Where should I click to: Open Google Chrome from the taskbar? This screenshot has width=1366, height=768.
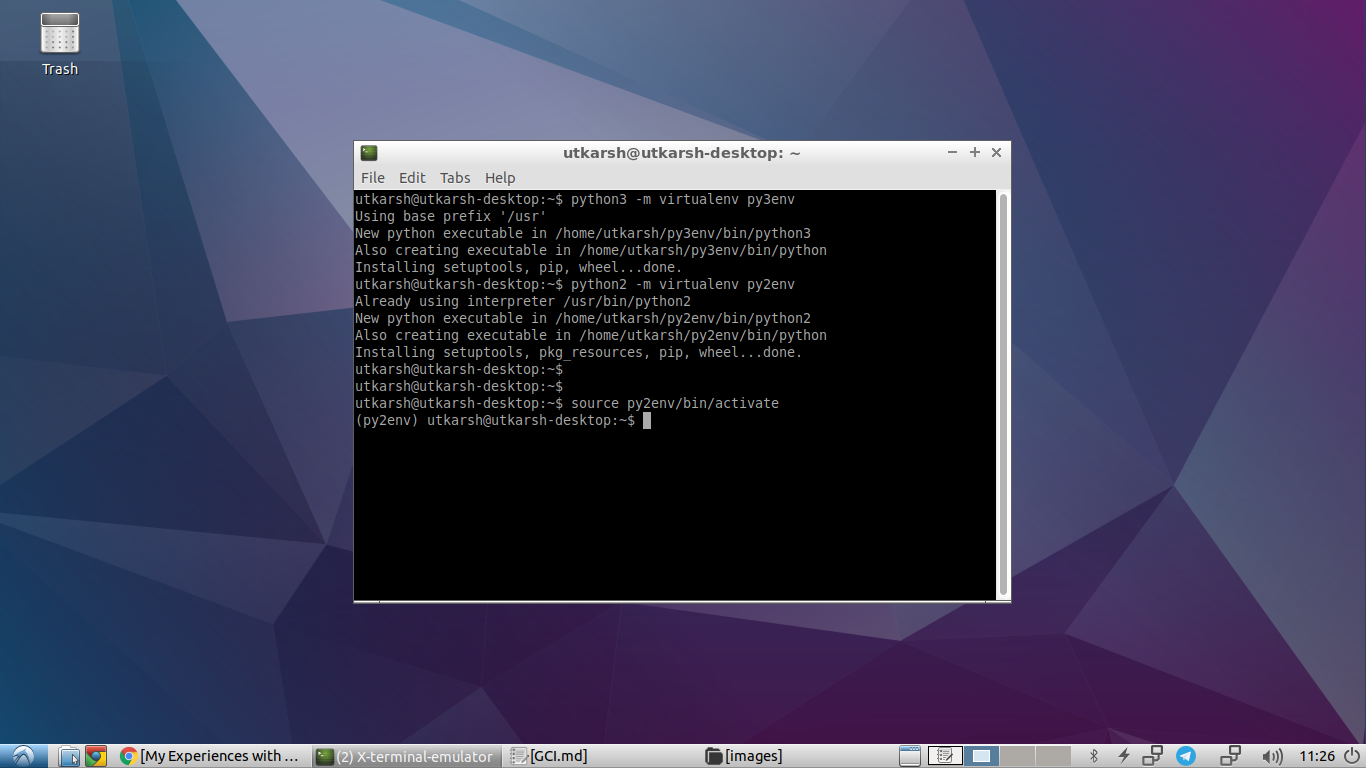pyautogui.click(x=97, y=756)
